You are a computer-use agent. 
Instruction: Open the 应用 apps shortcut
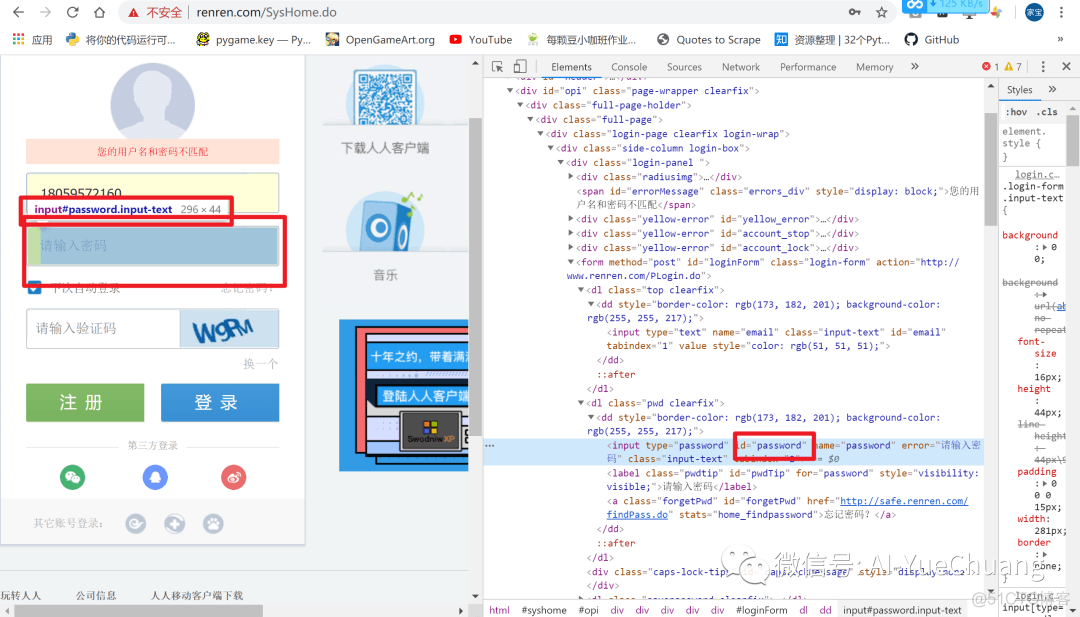32,40
